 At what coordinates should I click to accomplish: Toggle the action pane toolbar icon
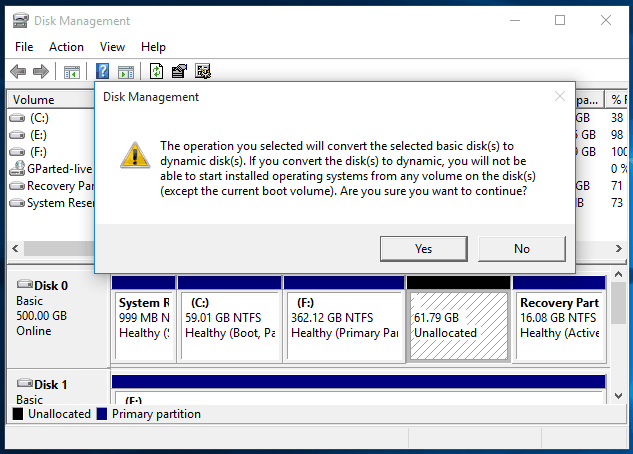(x=126, y=72)
